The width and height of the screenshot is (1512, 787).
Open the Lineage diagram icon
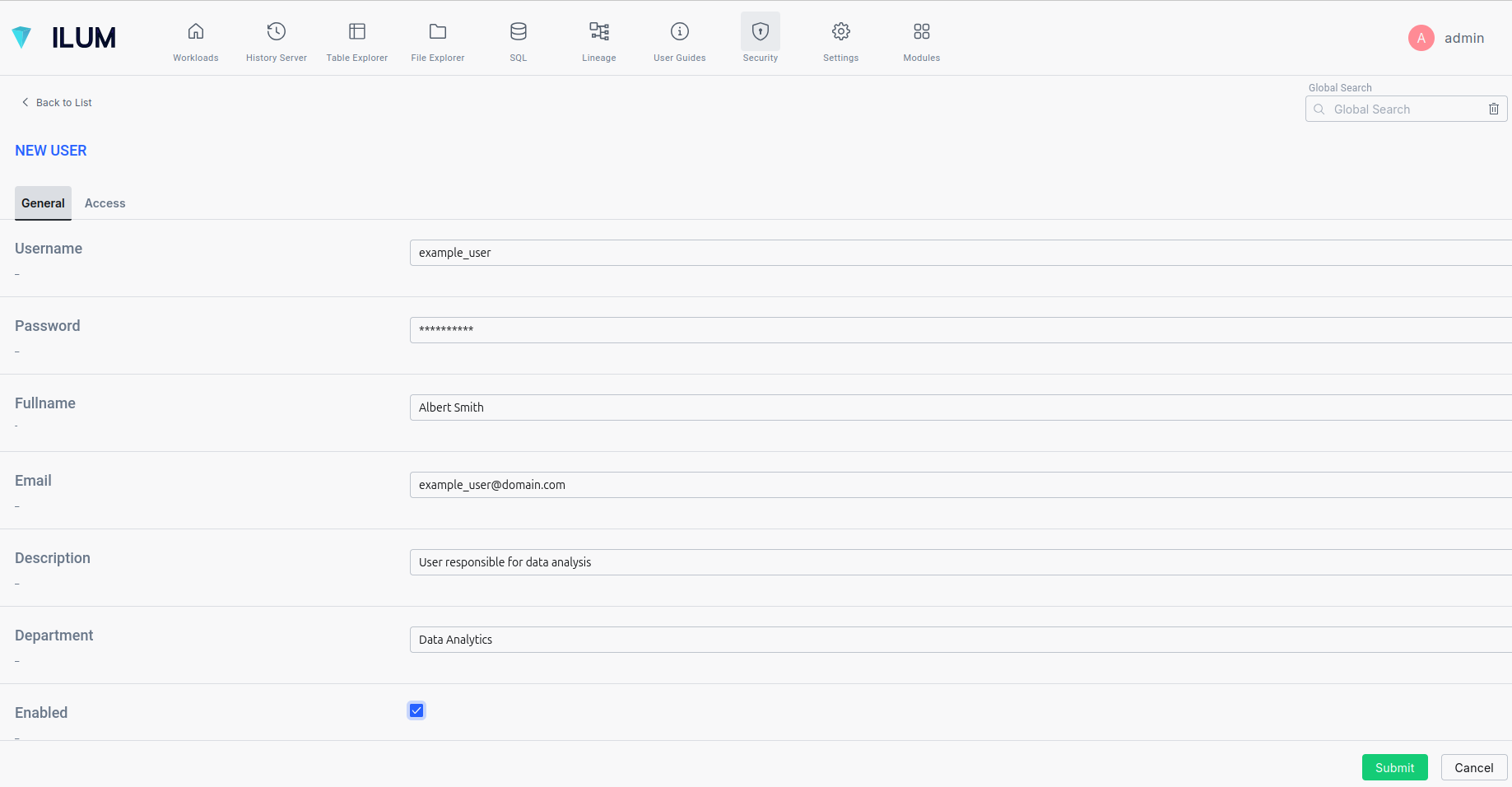pyautogui.click(x=599, y=31)
